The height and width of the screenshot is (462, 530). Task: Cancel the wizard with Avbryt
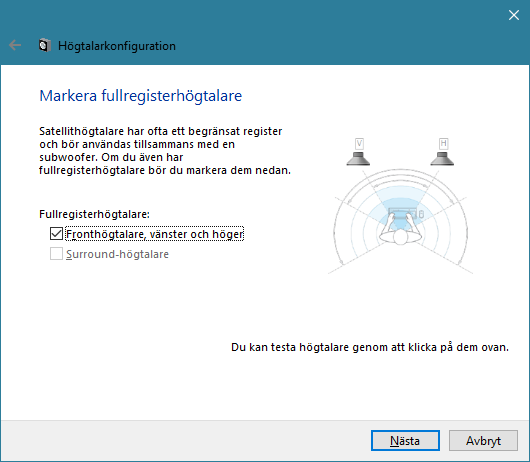tap(483, 440)
